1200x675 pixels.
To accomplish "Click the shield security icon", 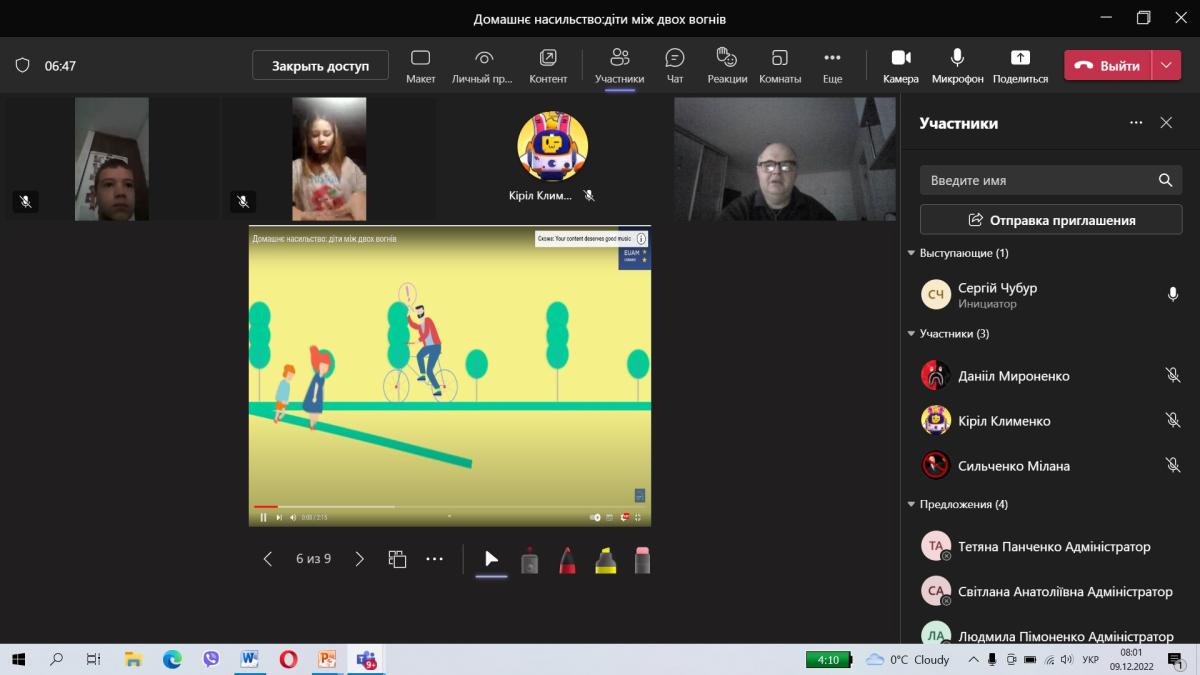I will pyautogui.click(x=22, y=65).
